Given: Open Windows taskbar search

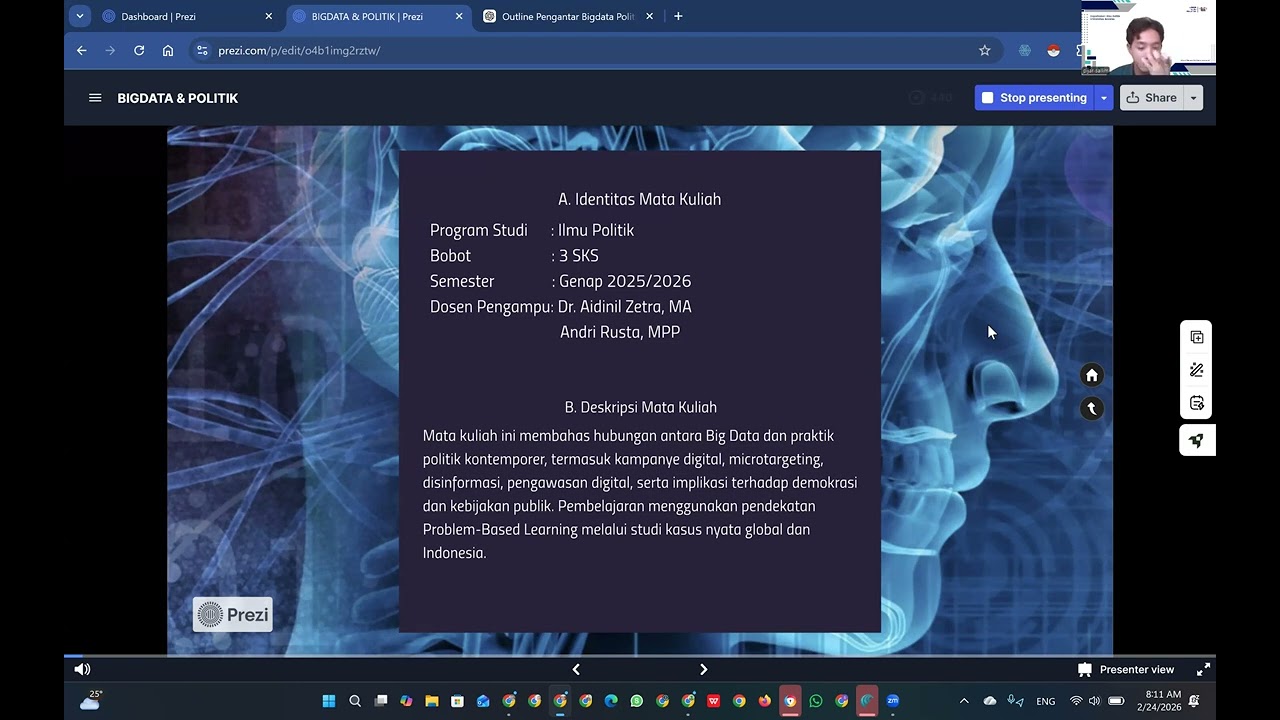Looking at the screenshot, I should 355,701.
